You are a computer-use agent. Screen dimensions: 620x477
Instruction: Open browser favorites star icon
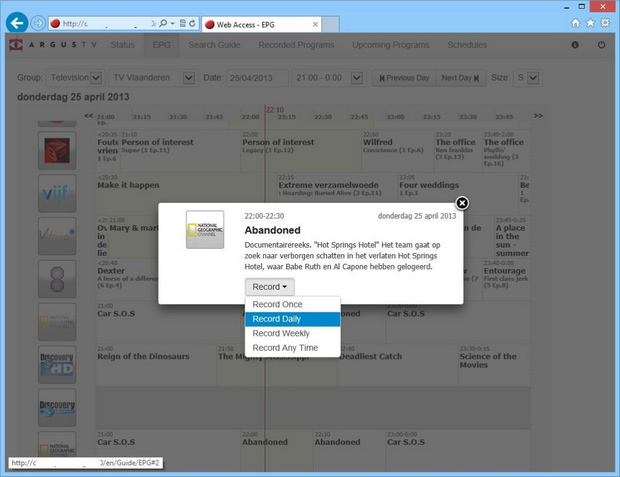tap(590, 23)
